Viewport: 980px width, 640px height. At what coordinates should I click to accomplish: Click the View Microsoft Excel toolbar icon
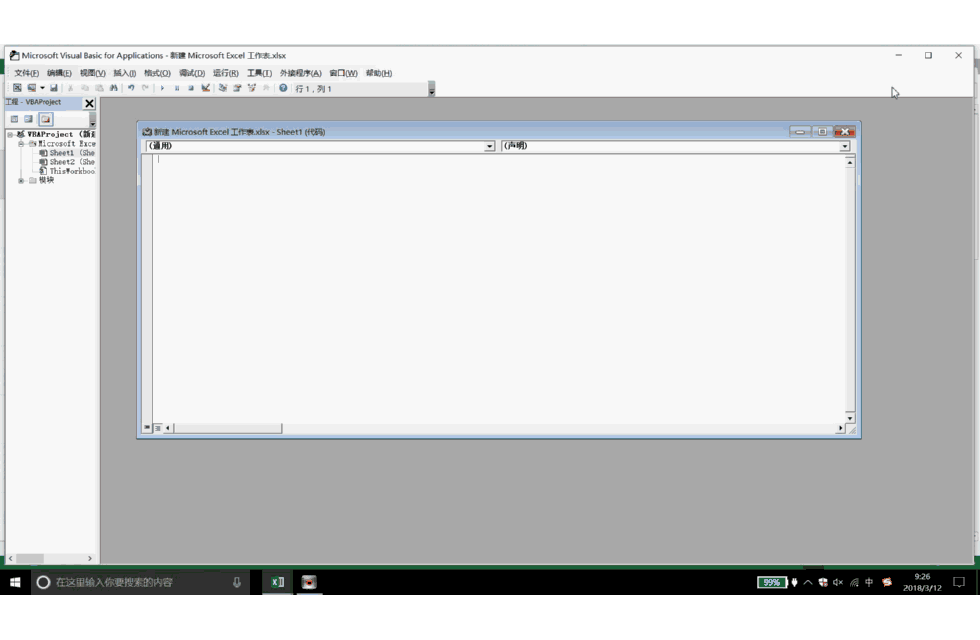pos(17,88)
